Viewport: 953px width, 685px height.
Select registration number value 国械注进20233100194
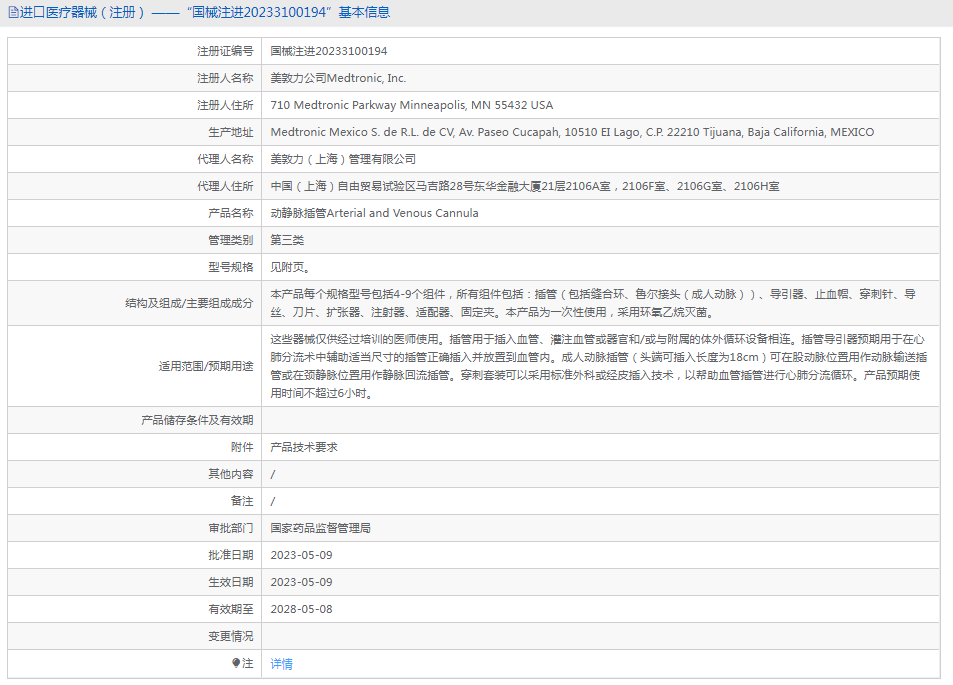click(329, 51)
